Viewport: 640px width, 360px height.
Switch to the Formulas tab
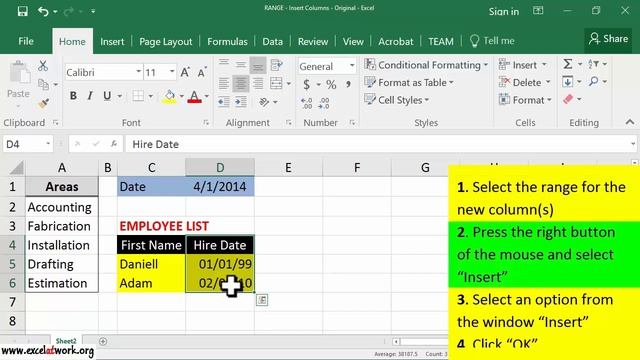point(227,42)
